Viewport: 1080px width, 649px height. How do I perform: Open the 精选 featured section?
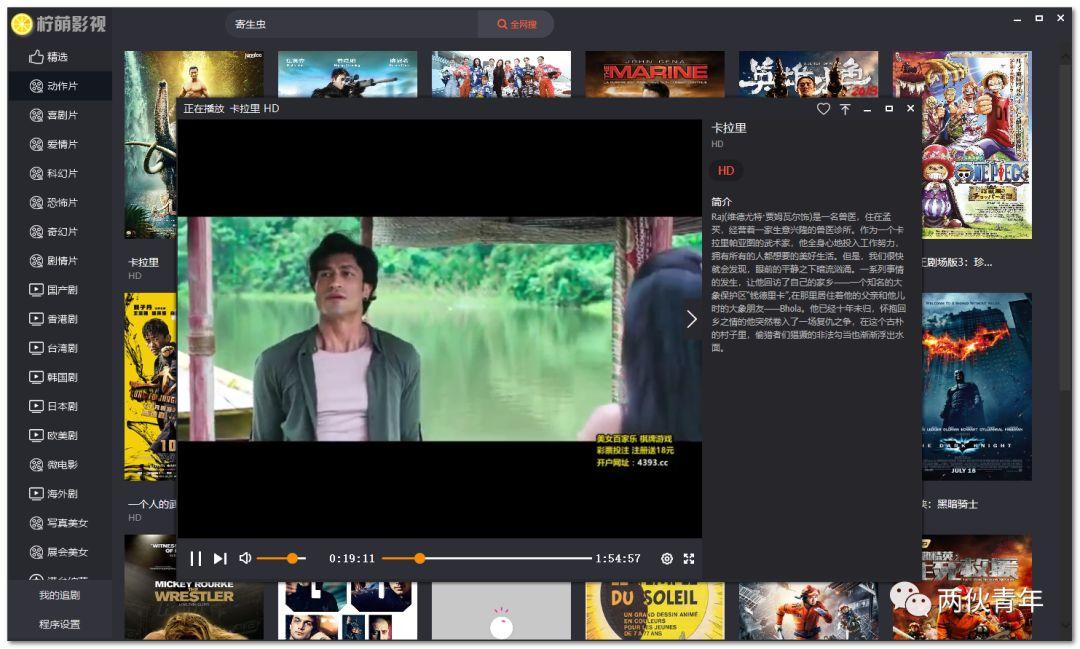point(59,56)
